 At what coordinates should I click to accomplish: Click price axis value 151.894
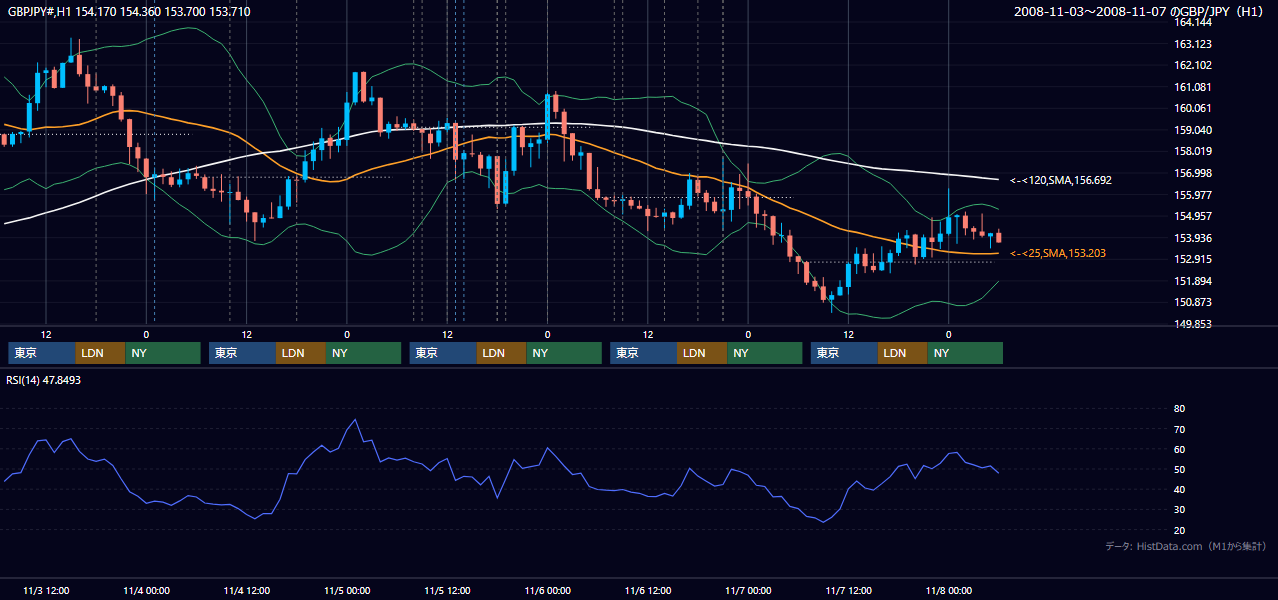click(1192, 281)
